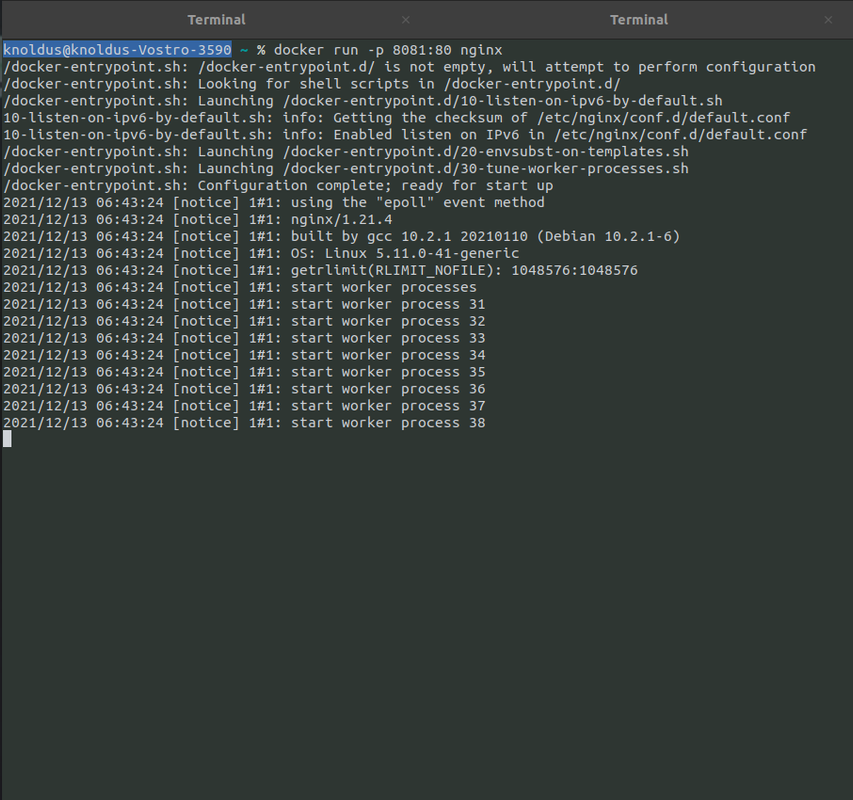The width and height of the screenshot is (853, 800).
Task: Close the second Terminal tab
Action: point(828,20)
